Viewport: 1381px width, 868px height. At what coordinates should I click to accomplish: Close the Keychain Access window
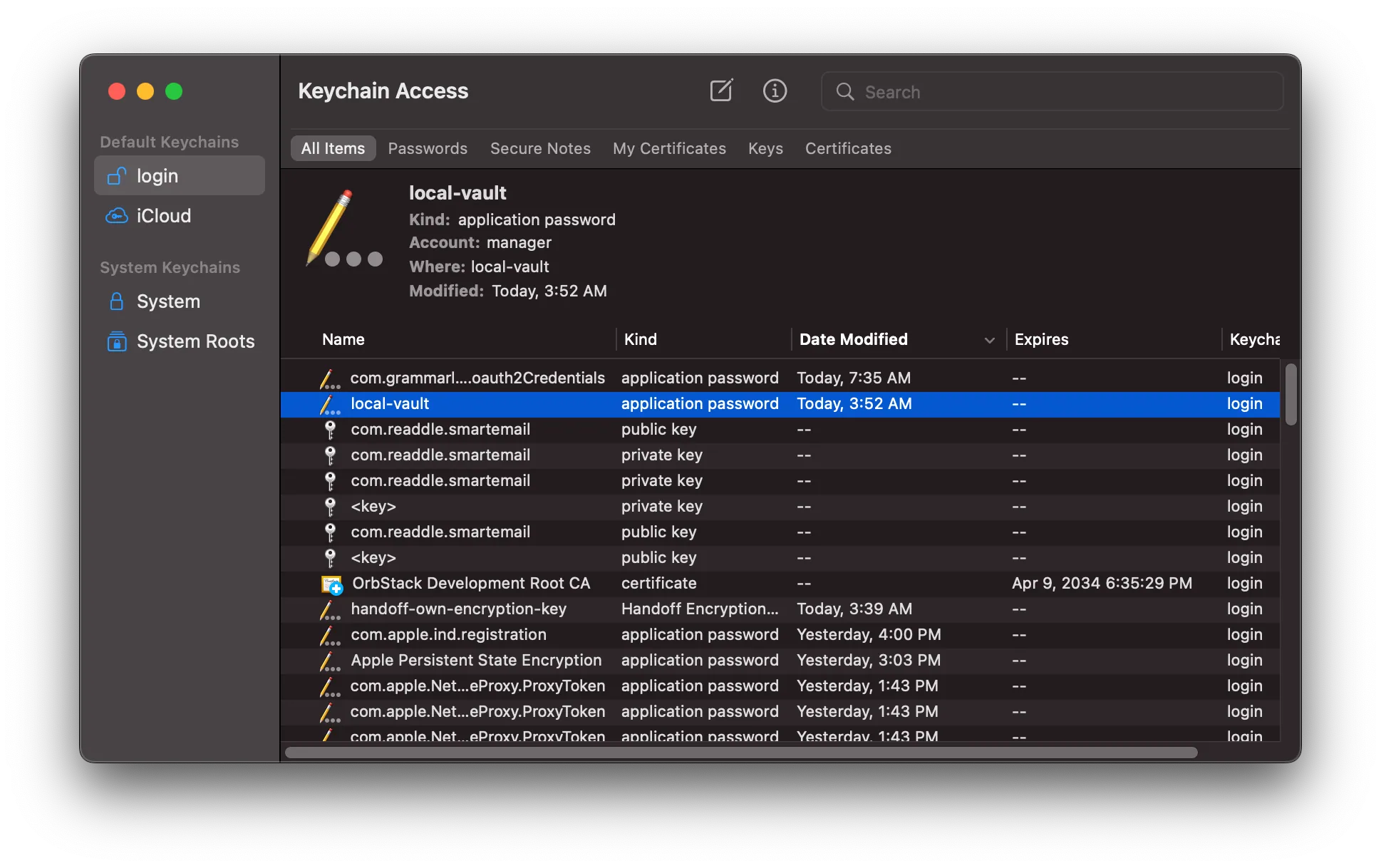point(117,91)
